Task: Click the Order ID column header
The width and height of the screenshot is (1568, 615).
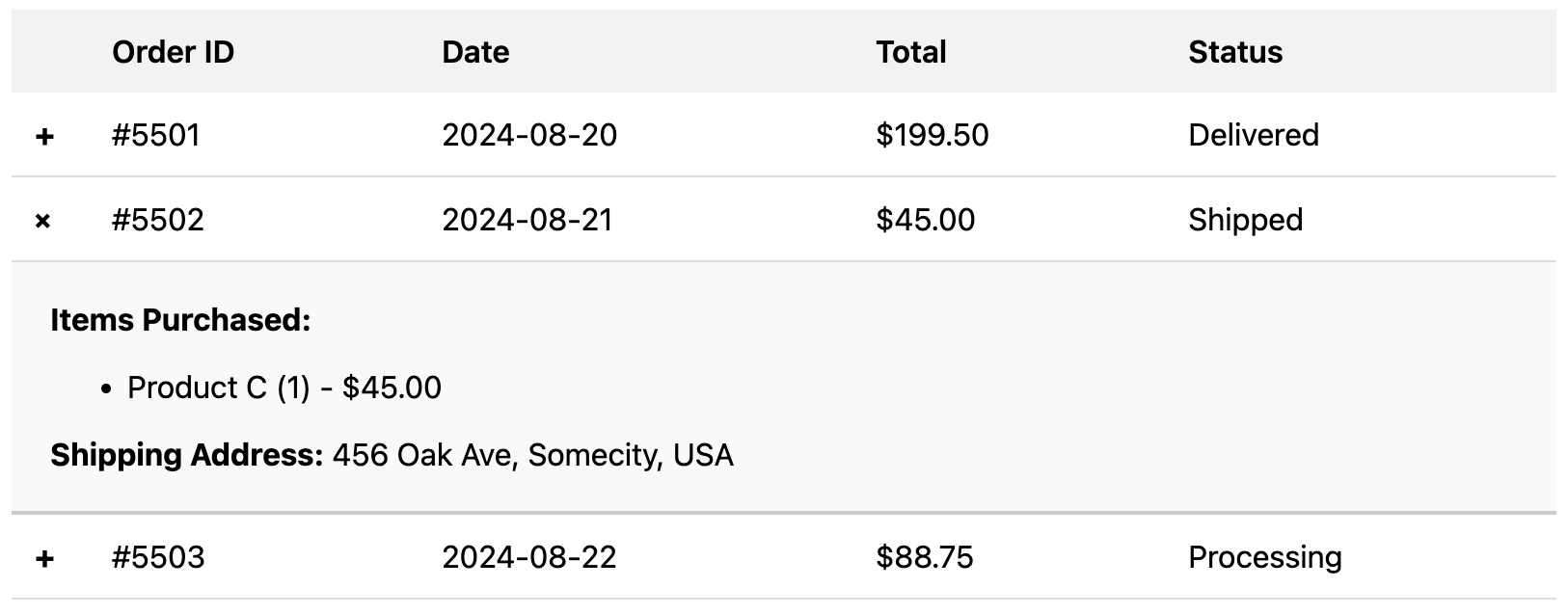Action: click(x=174, y=52)
